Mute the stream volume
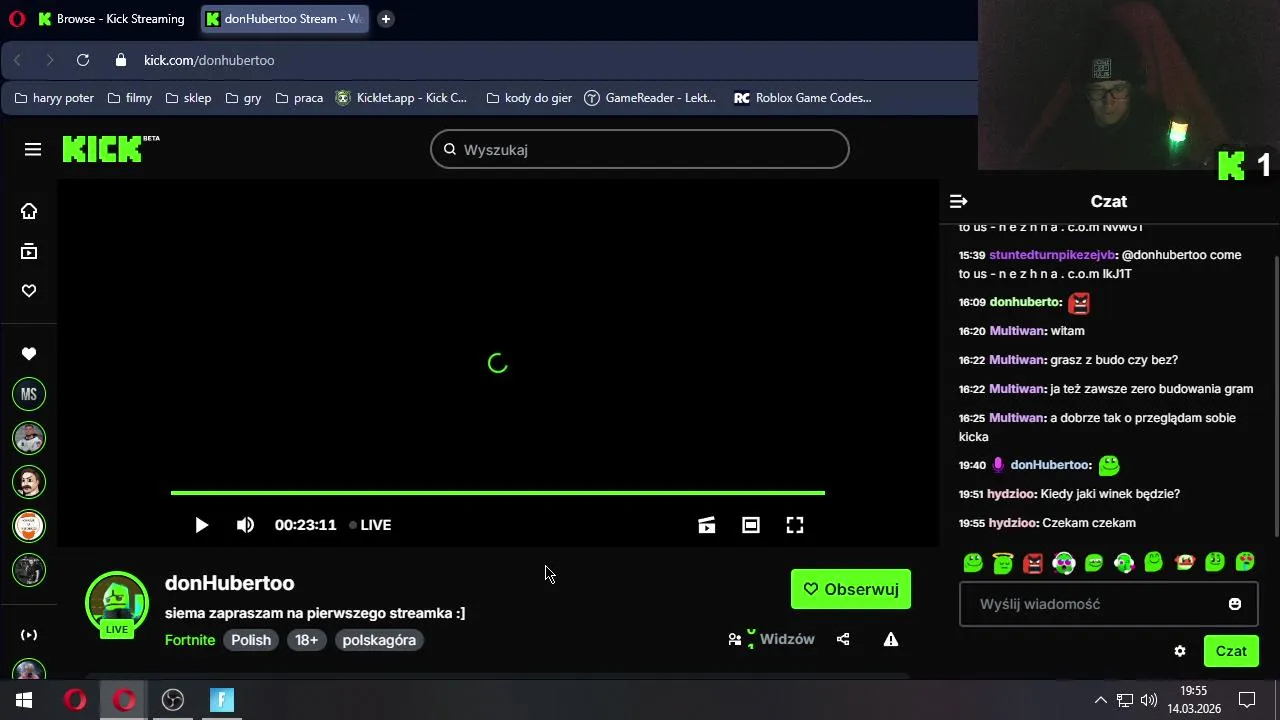Screen dimensions: 1280x720 click(x=245, y=525)
